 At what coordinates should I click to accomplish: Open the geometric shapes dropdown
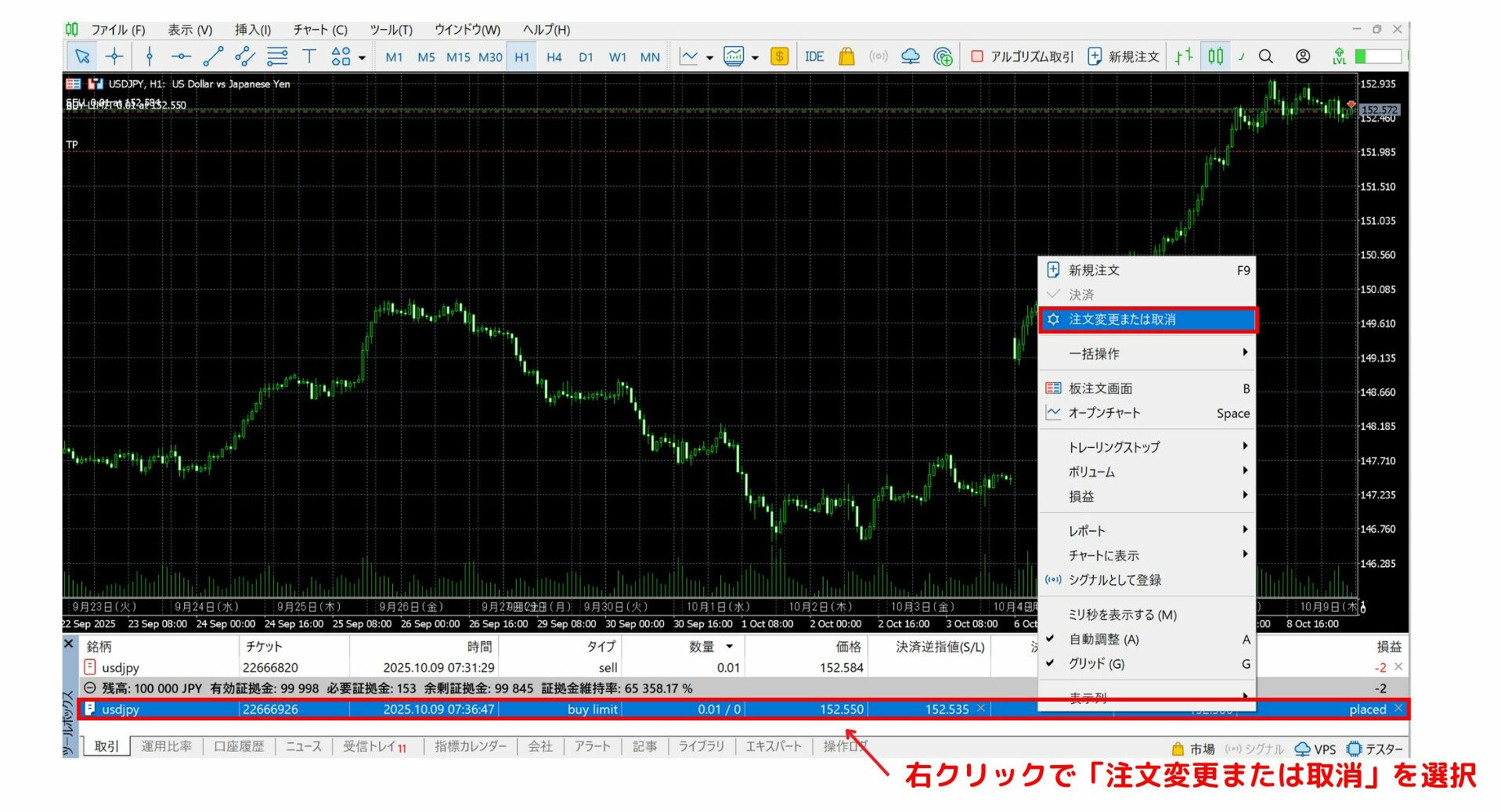click(x=361, y=56)
